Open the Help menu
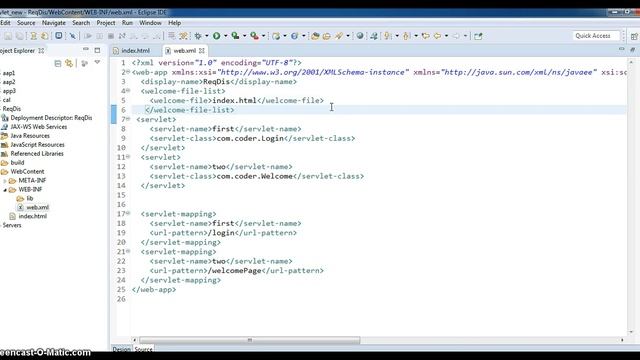Screen dimensions: 640x360 (x=174, y=23)
